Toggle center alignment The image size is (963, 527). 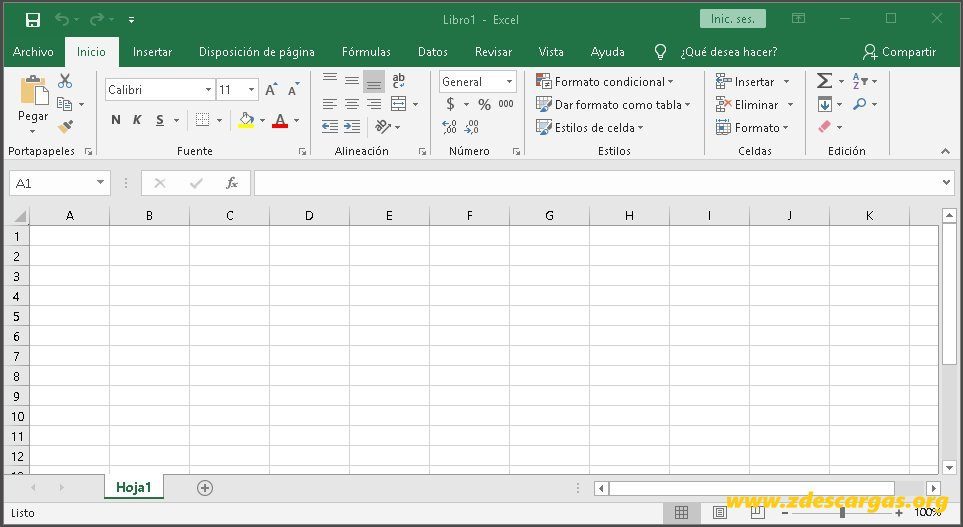(x=352, y=104)
